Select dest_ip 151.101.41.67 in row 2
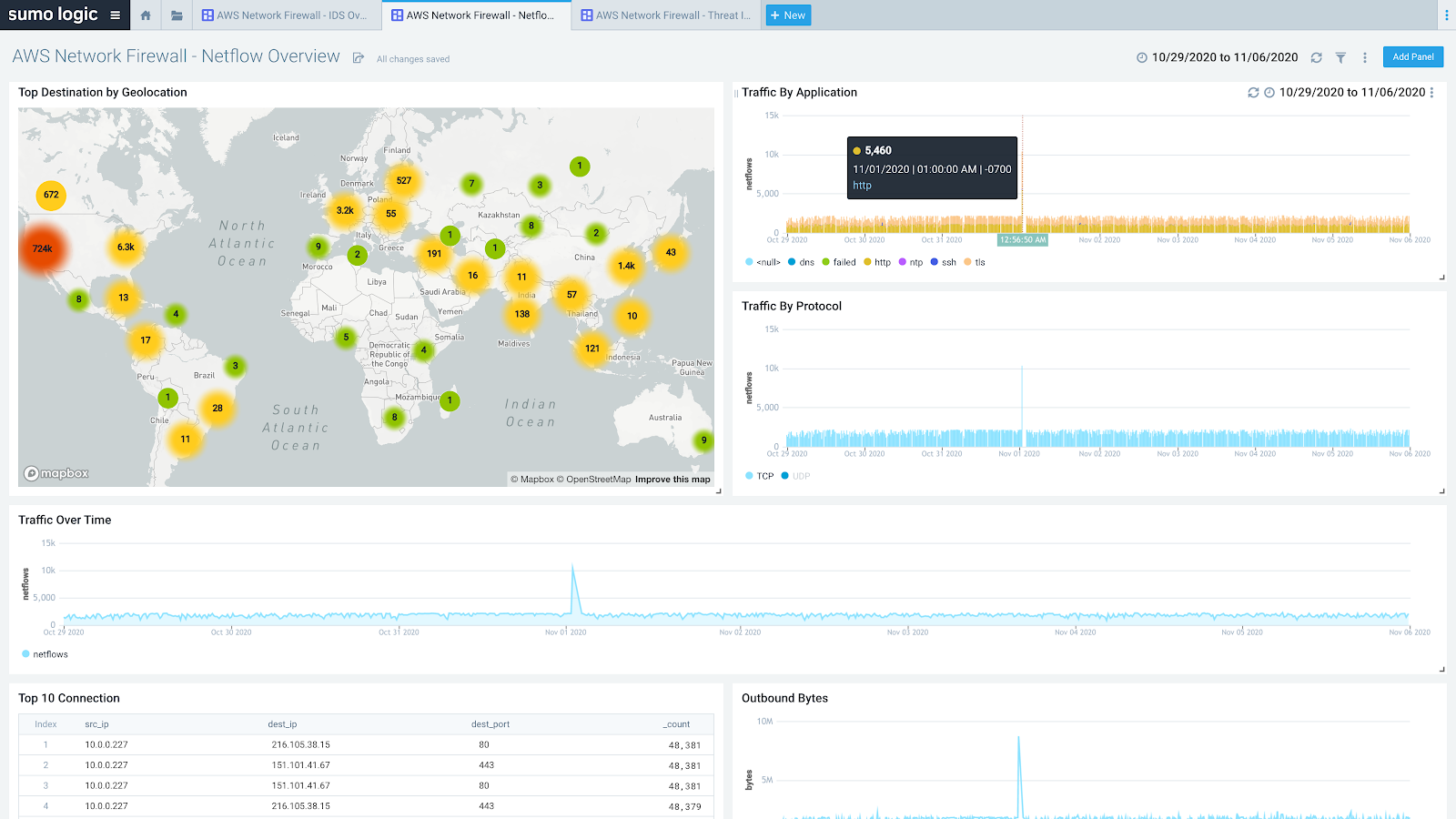This screenshot has width=1456, height=819. [300, 765]
